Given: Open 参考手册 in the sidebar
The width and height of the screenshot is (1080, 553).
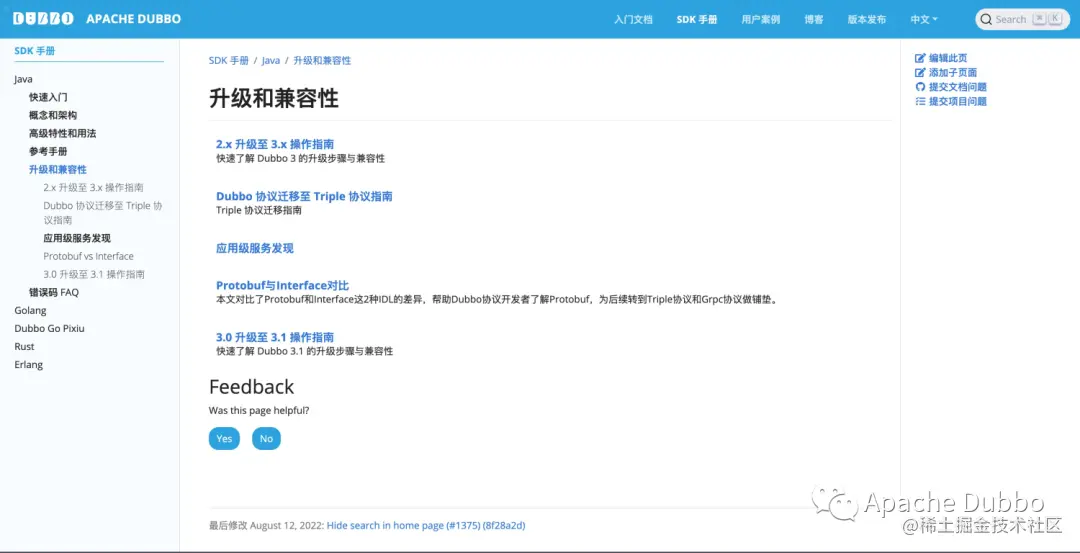Looking at the screenshot, I should pos(48,151).
